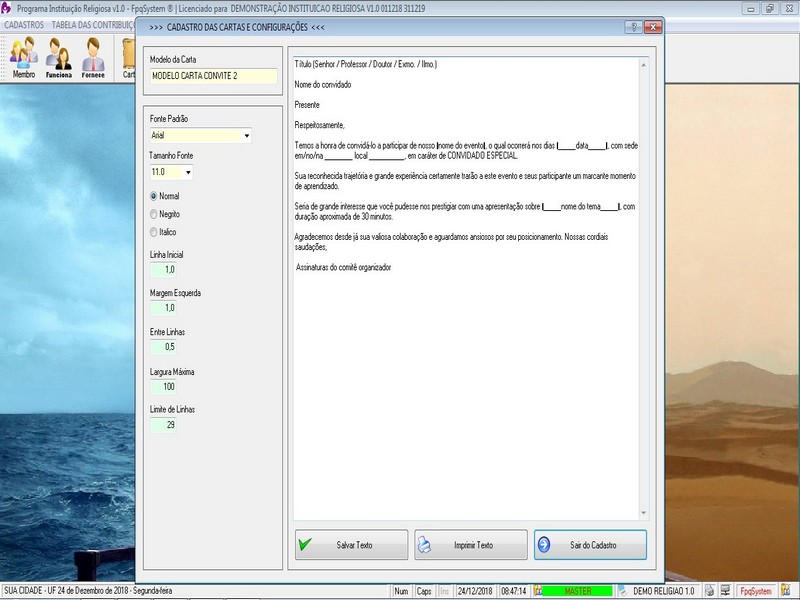Click the last users icon after FpqSystem in the status bar
Image resolution: width=800 pixels, height=600 pixels.
[x=785, y=591]
